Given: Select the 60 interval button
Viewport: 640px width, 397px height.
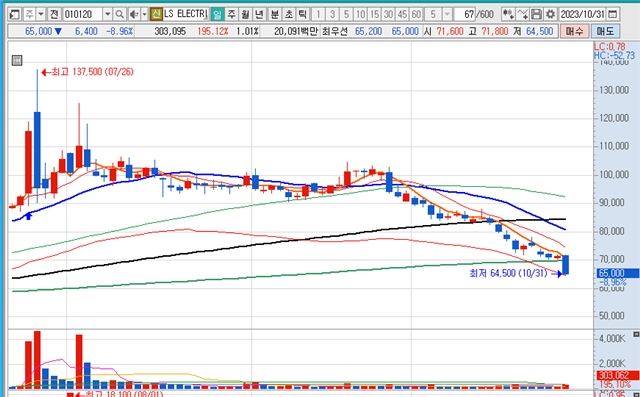Looking at the screenshot, I should tap(416, 15).
